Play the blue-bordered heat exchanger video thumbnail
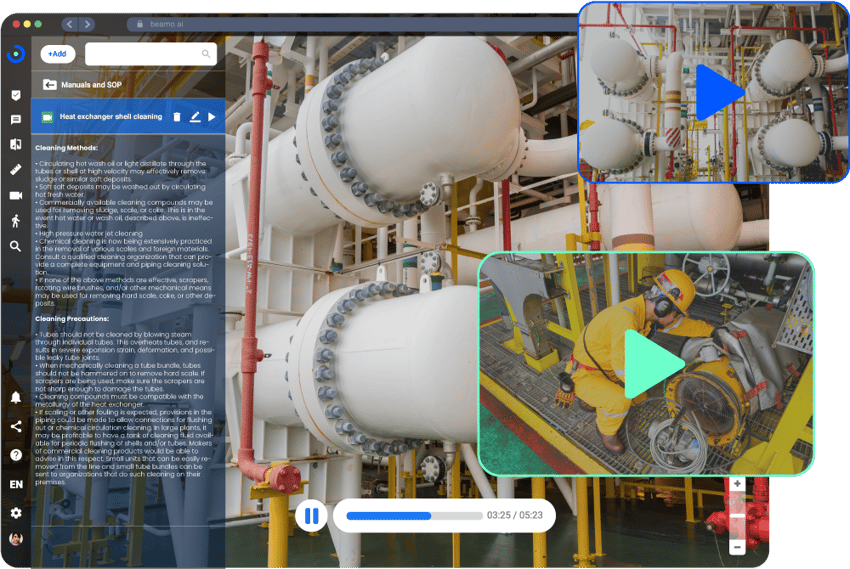Image resolution: width=850 pixels, height=569 pixels. pyautogui.click(x=718, y=92)
